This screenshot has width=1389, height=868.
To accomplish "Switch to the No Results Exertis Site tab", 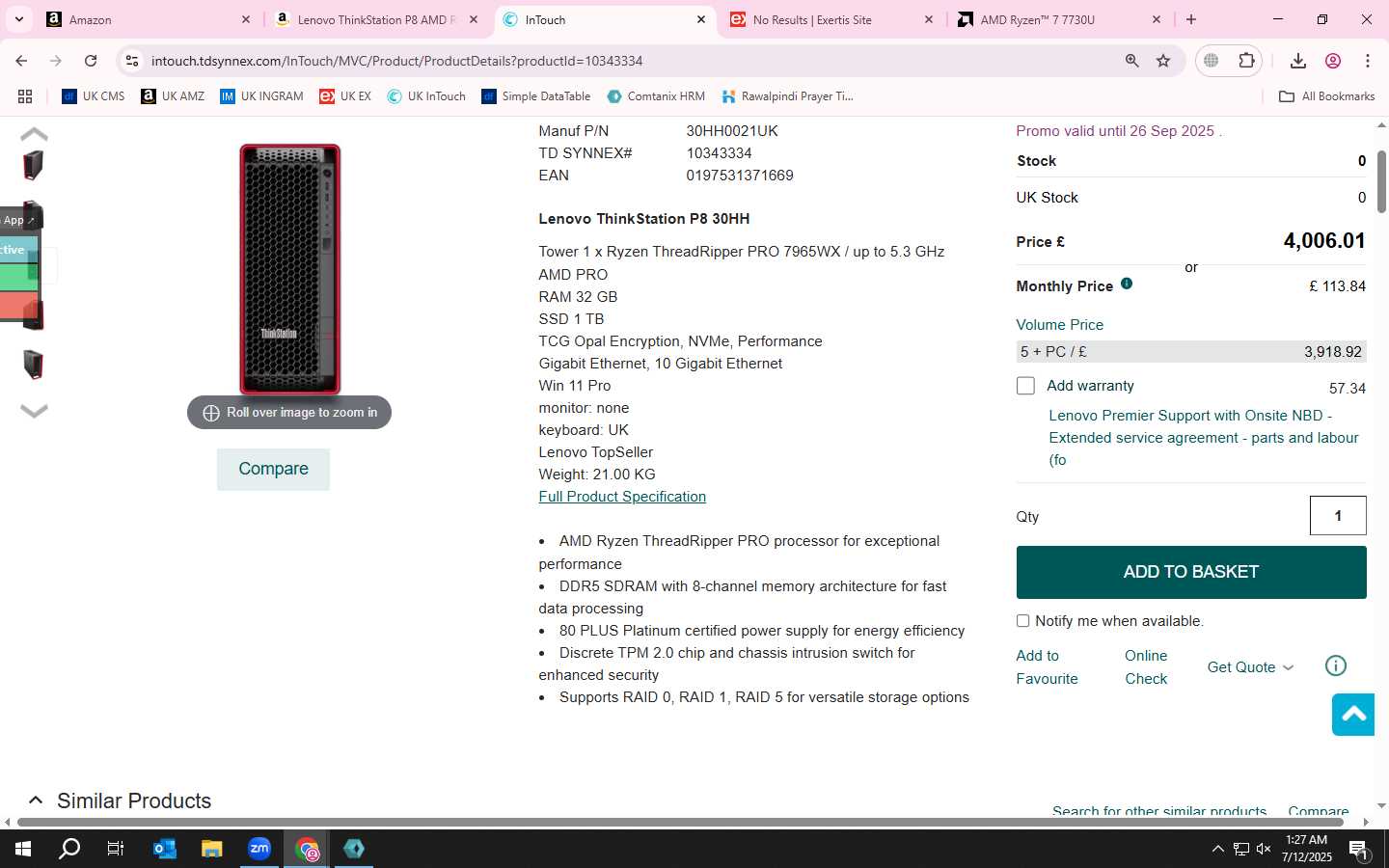I will (x=831, y=19).
